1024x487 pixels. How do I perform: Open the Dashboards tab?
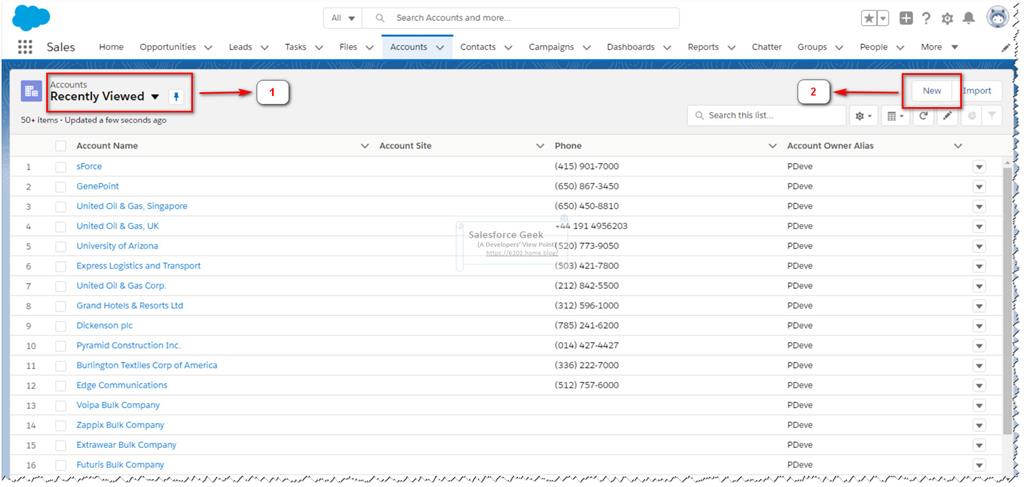pos(631,47)
